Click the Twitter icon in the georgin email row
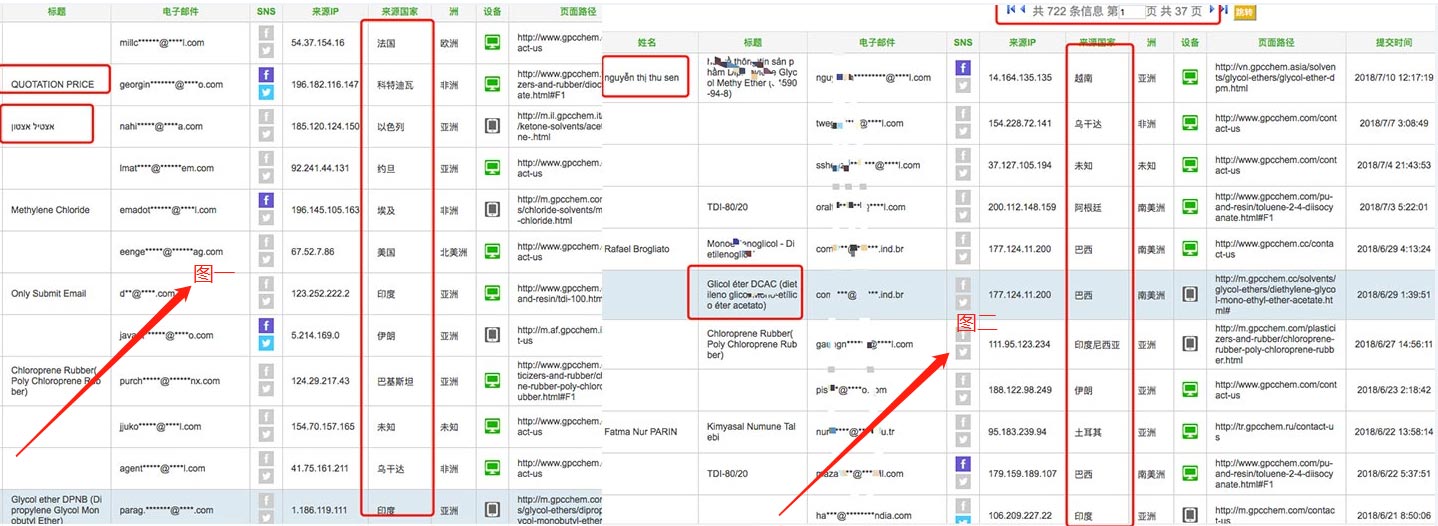Screen dimensions: 1438x526 coord(266,92)
